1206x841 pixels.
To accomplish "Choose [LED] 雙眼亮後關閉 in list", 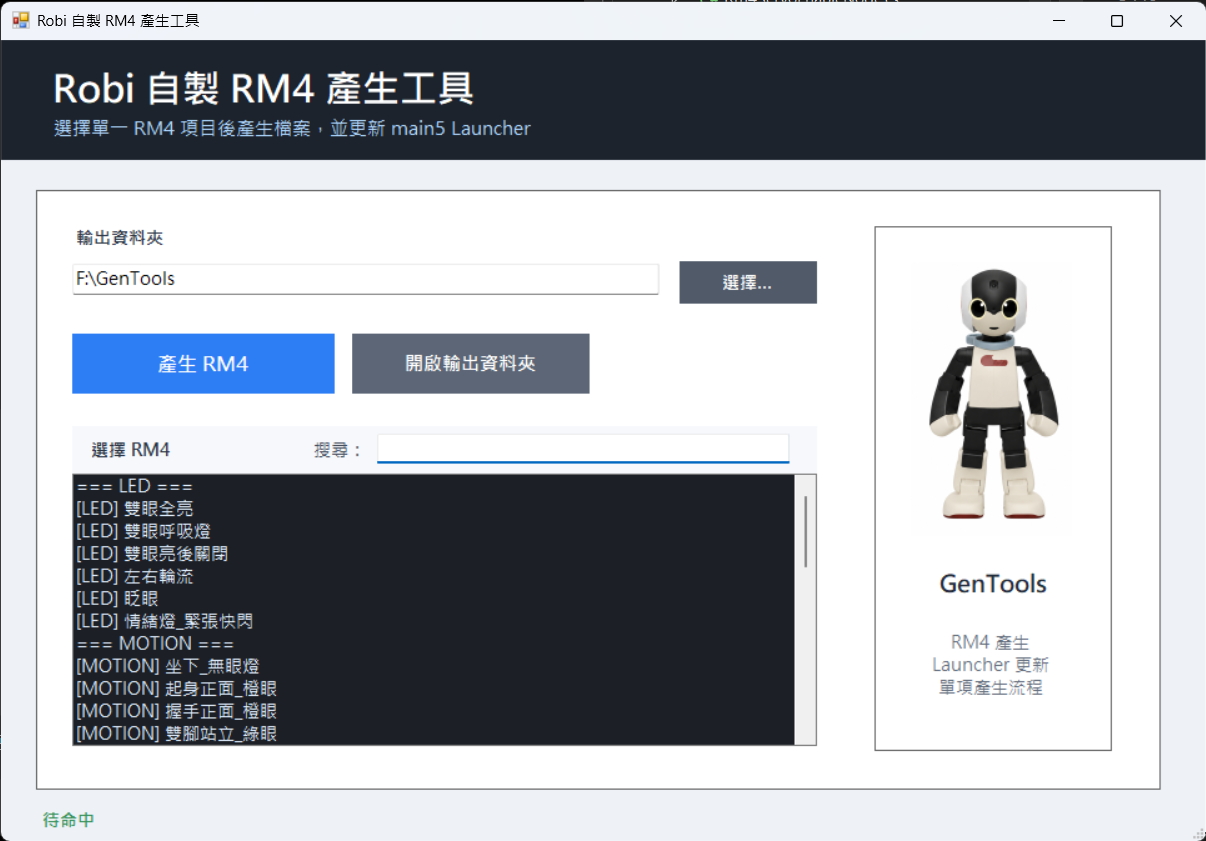I will [x=434, y=554].
